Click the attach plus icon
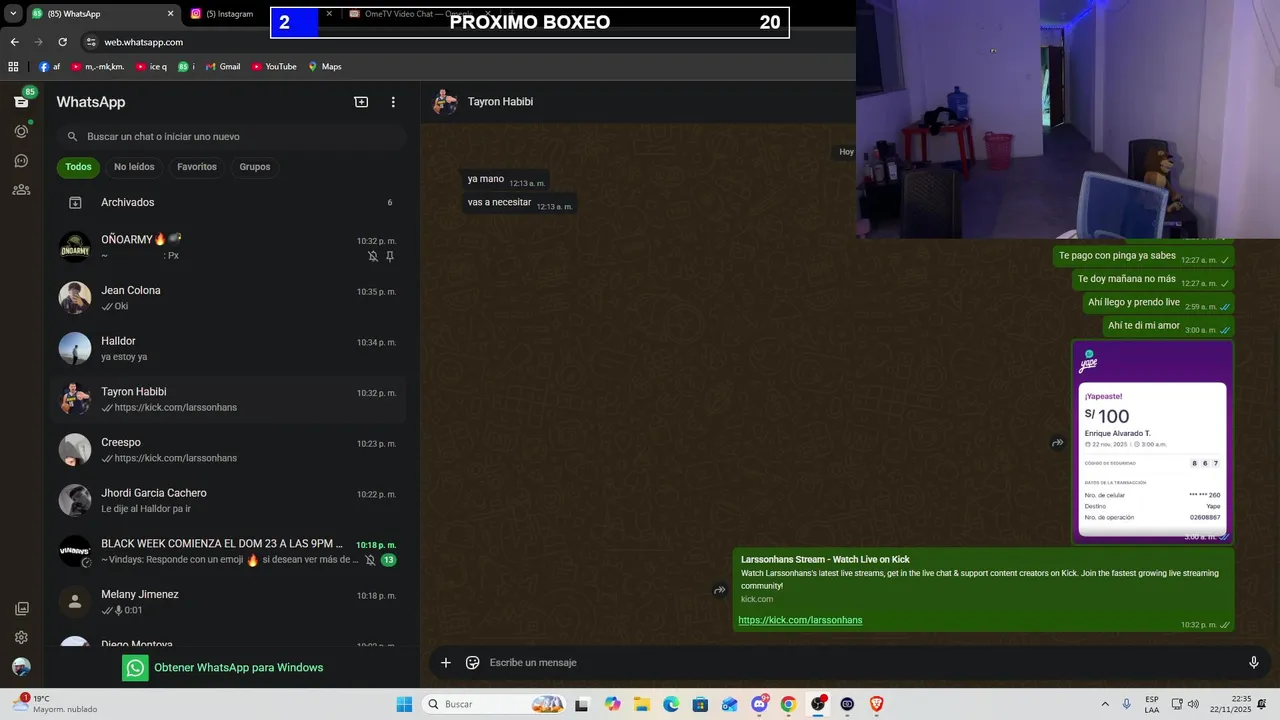Screen dimensions: 1280x720 pyautogui.click(x=446, y=662)
